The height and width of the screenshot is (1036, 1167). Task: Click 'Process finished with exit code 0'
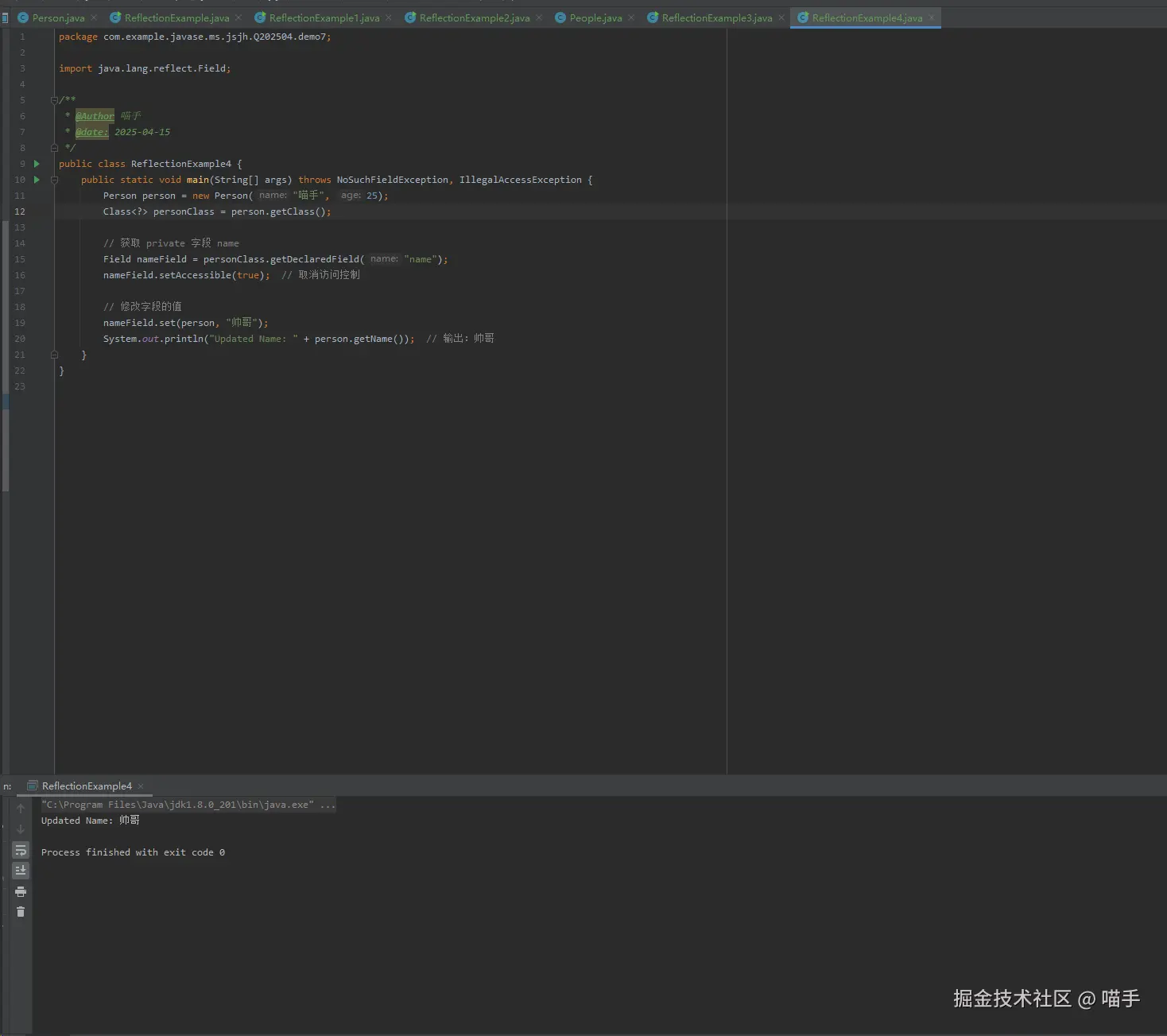(133, 852)
